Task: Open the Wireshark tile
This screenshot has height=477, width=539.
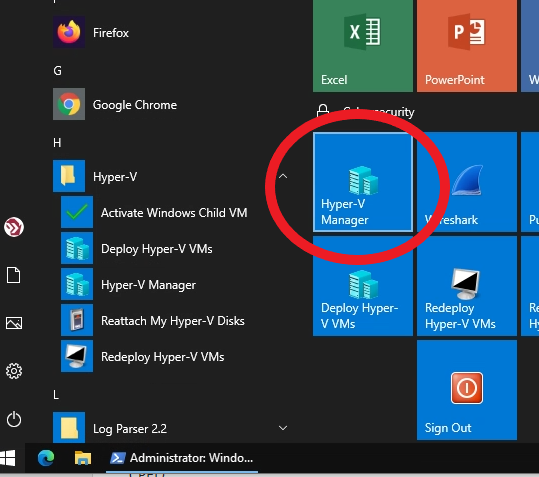Action: (466, 182)
